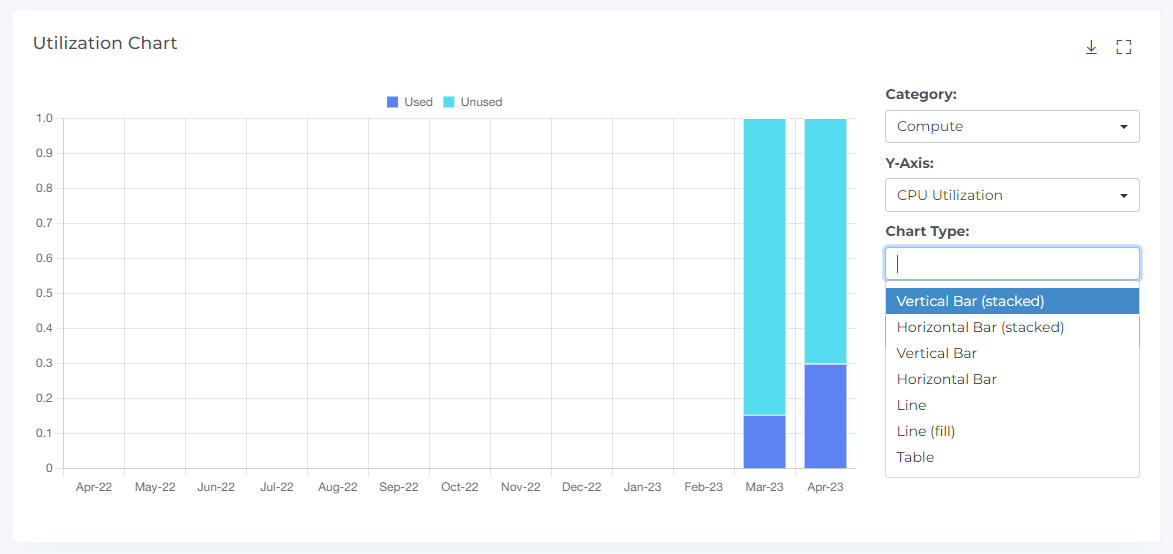Click the Apr-23 Used bar segment
This screenshot has width=1173, height=554.
(x=825, y=416)
